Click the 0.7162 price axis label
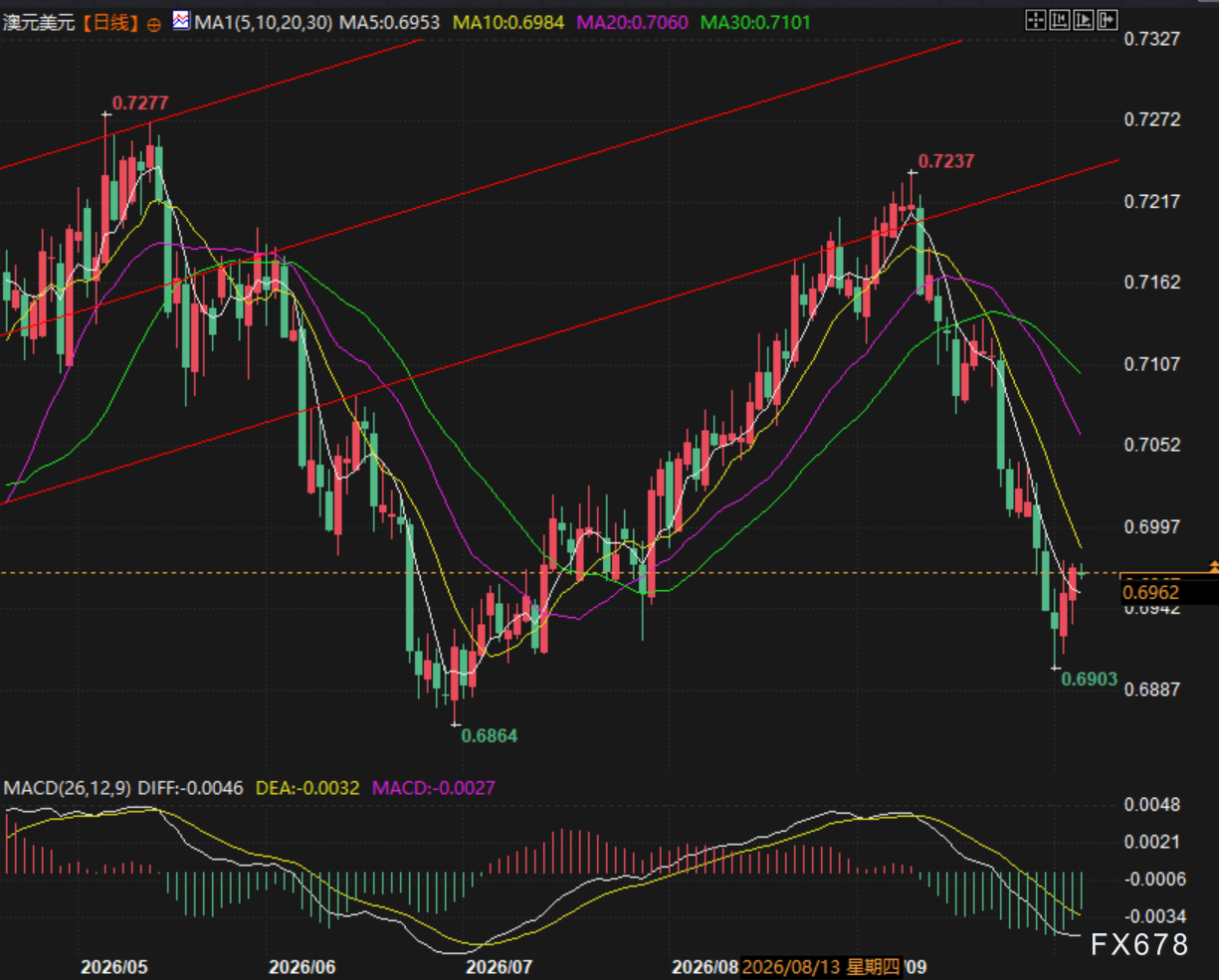This screenshot has height=980, width=1219. pos(1151,283)
